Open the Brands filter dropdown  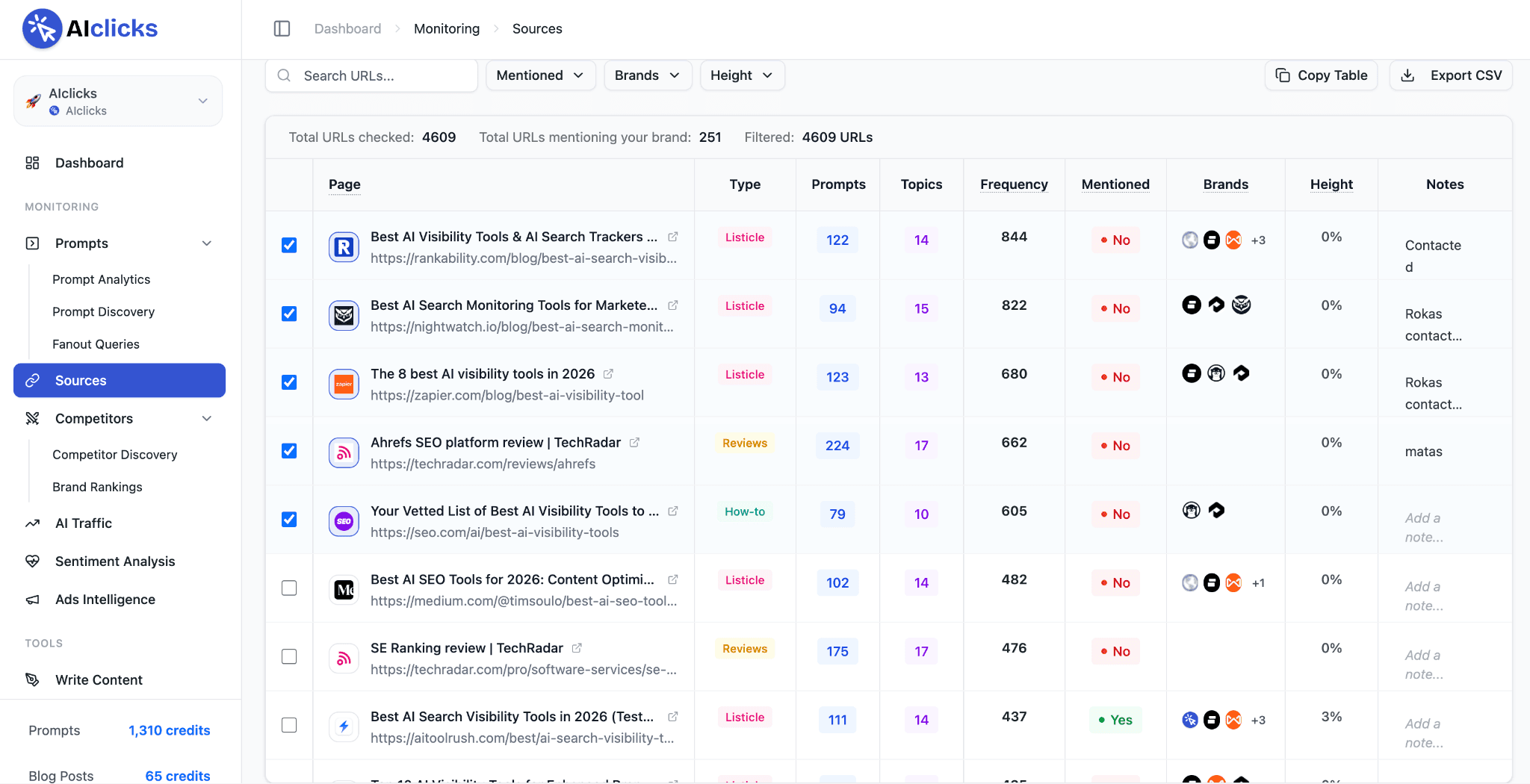(x=648, y=75)
